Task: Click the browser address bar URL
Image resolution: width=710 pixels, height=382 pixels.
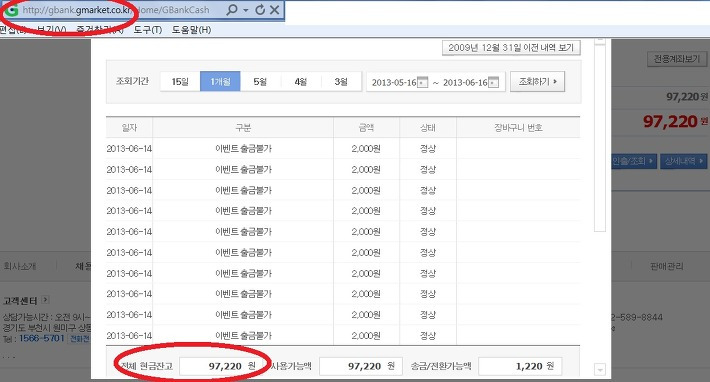Action: 115,10
